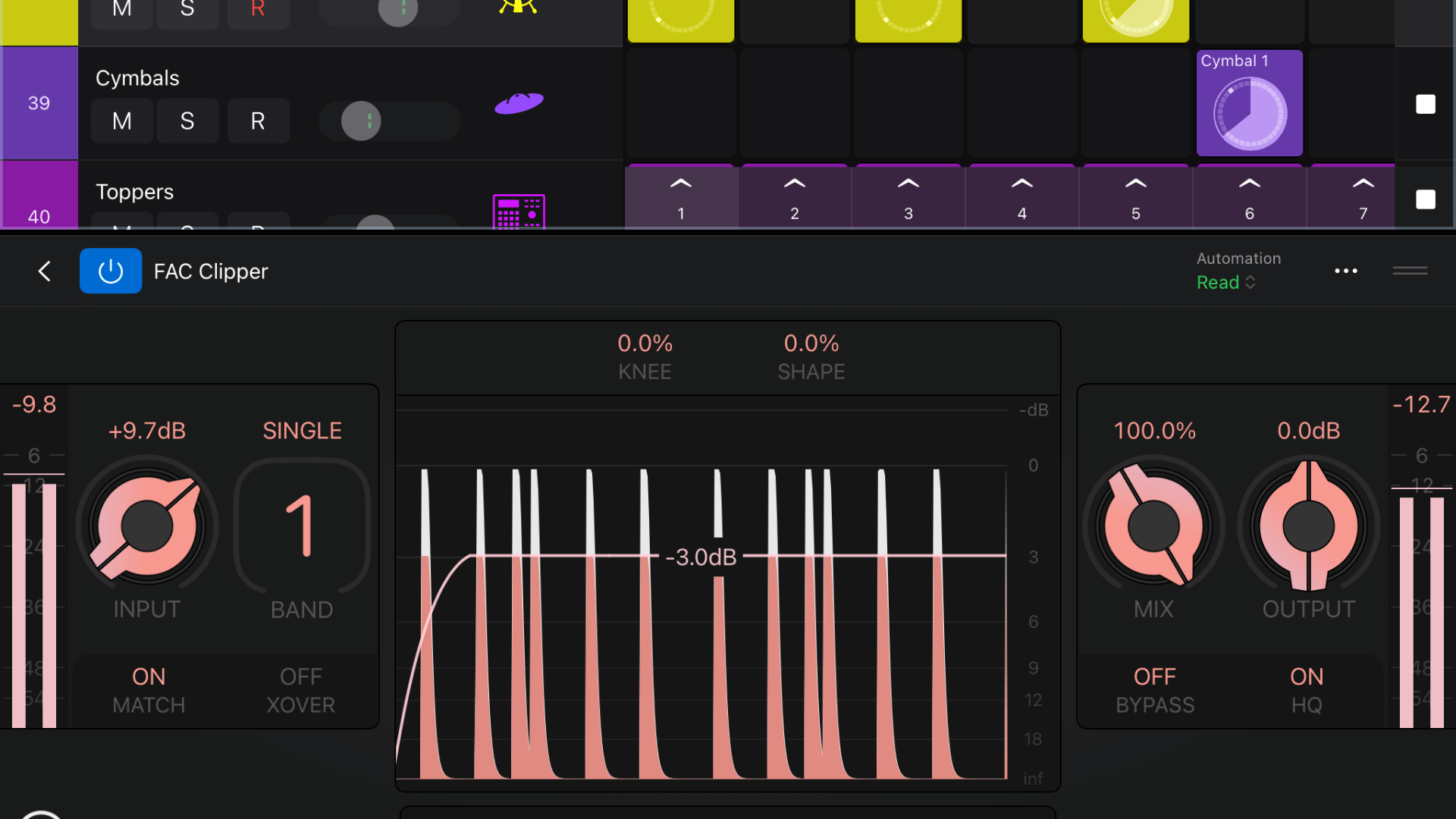
Task: Click the Cymbals track volume slider
Action: 389,121
